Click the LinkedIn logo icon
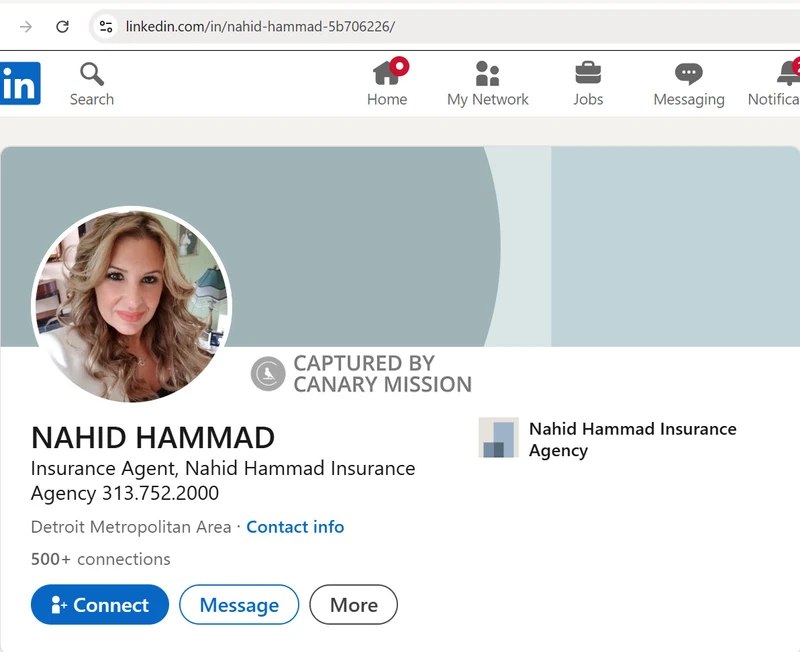 point(19,83)
